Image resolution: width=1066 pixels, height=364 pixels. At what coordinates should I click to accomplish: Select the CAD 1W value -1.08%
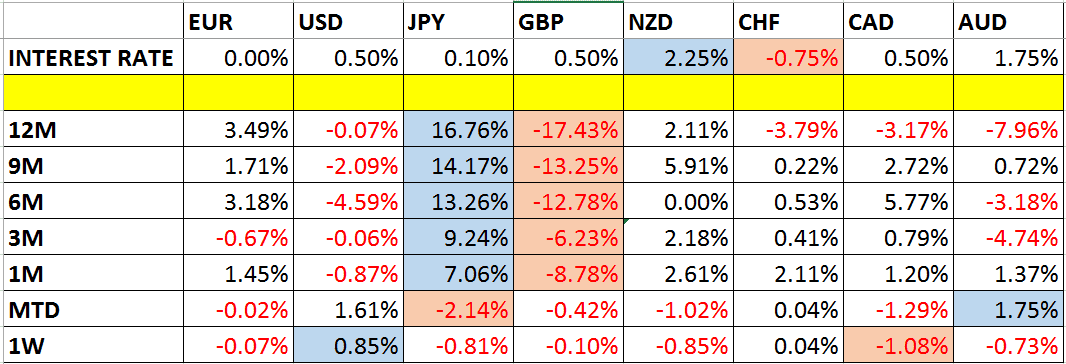tap(898, 346)
